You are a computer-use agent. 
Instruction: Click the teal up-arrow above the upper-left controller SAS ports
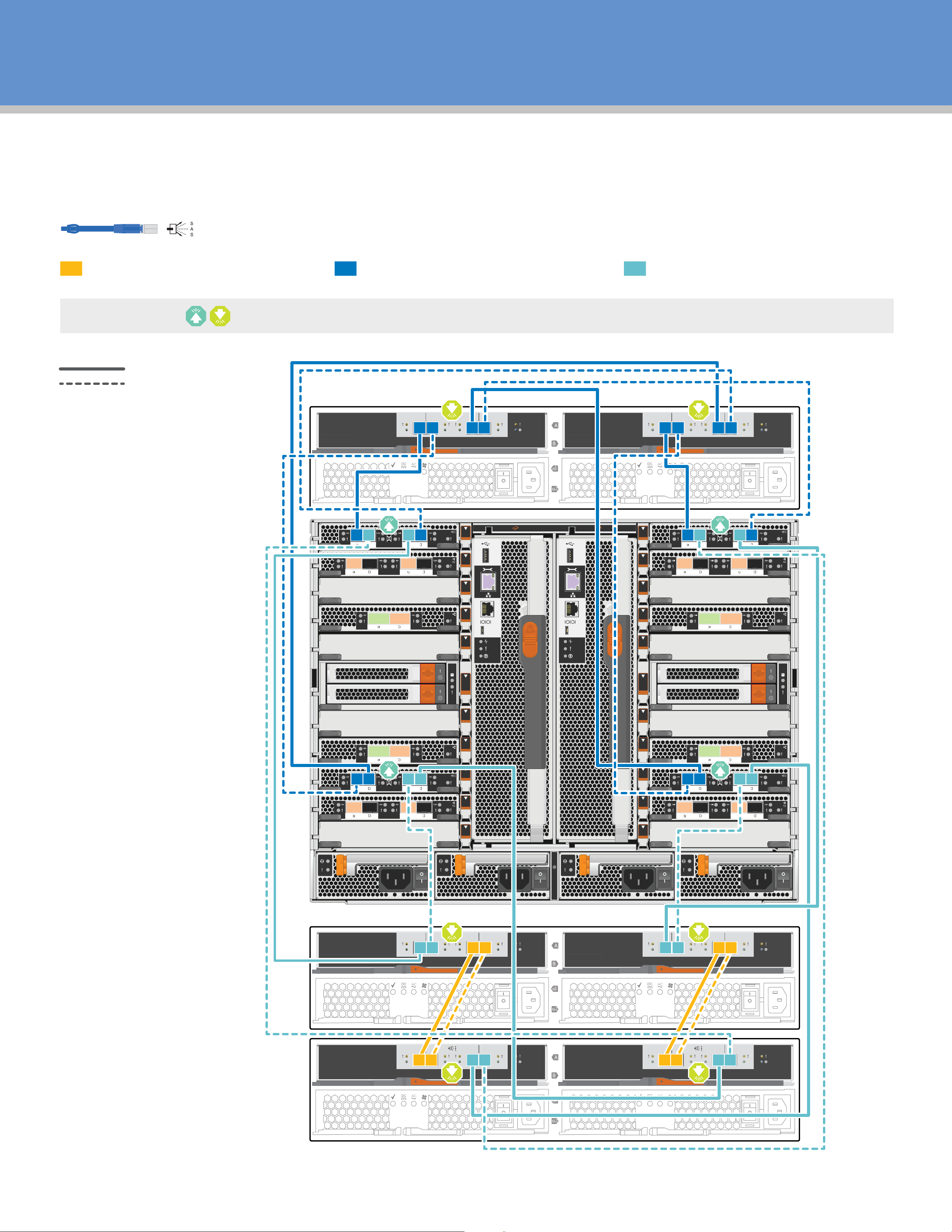coord(389,525)
